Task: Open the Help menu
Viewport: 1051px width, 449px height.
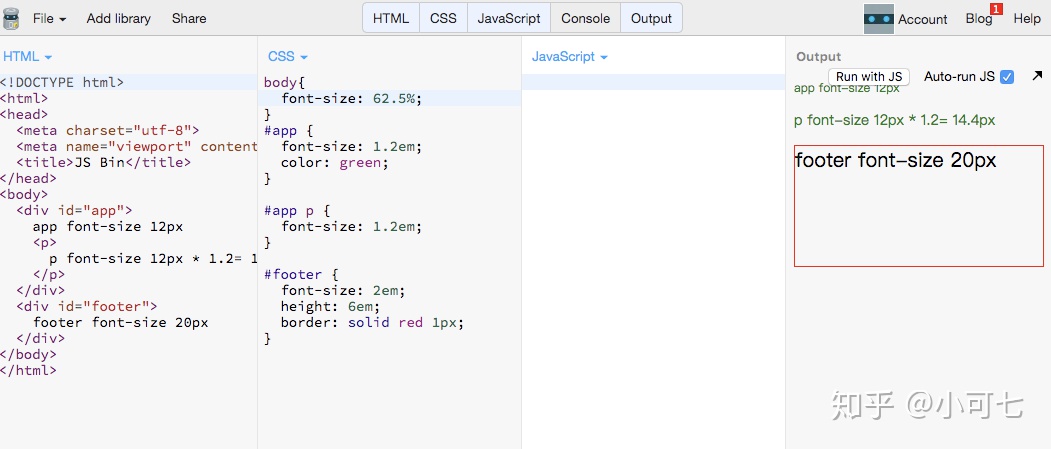Action: 1027,19
